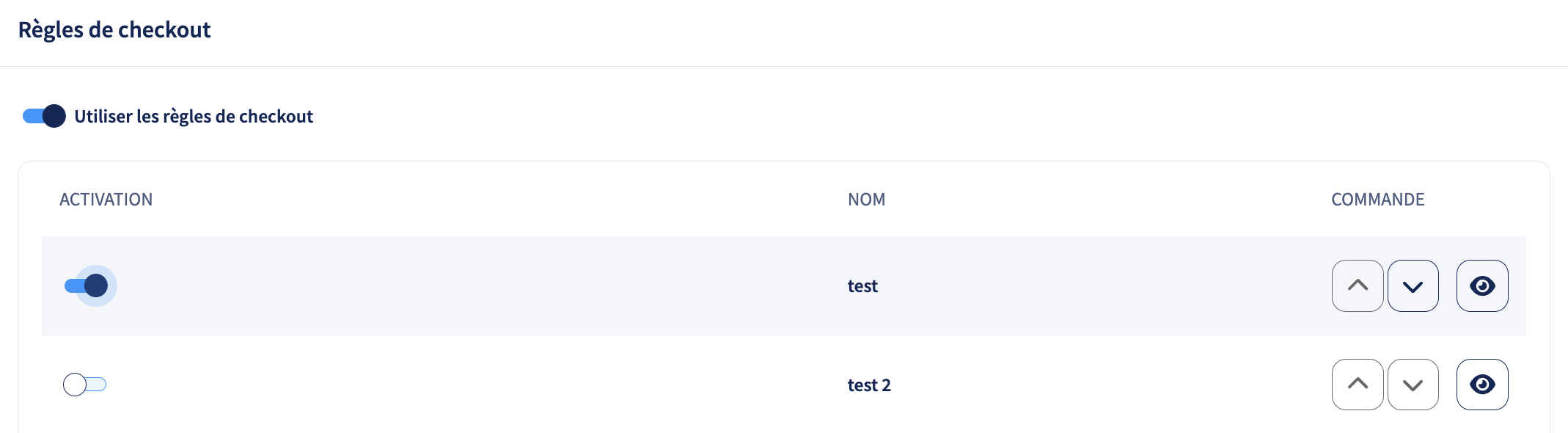1568x433 pixels.
Task: Click the white knob of the test 2 toggle
Action: pos(75,385)
